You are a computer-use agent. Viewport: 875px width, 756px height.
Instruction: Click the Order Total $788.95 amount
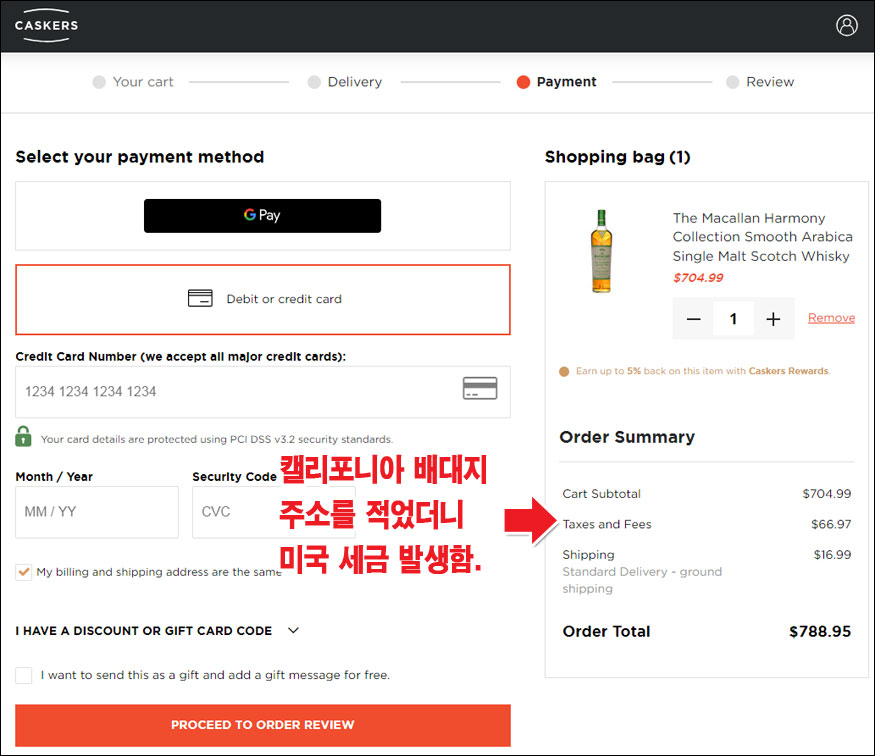tap(820, 632)
